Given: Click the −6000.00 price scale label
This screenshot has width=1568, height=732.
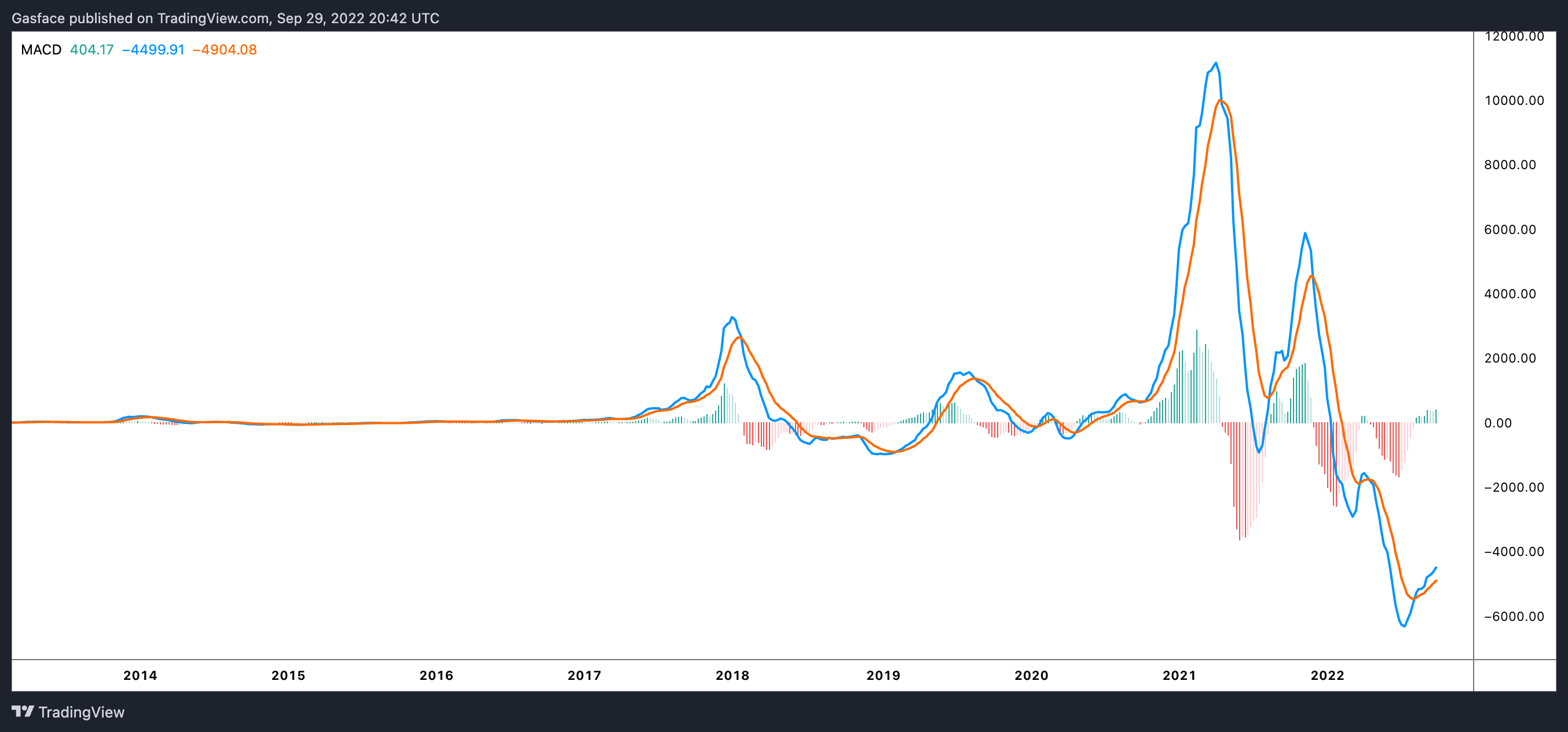Looking at the screenshot, I should (x=1514, y=616).
